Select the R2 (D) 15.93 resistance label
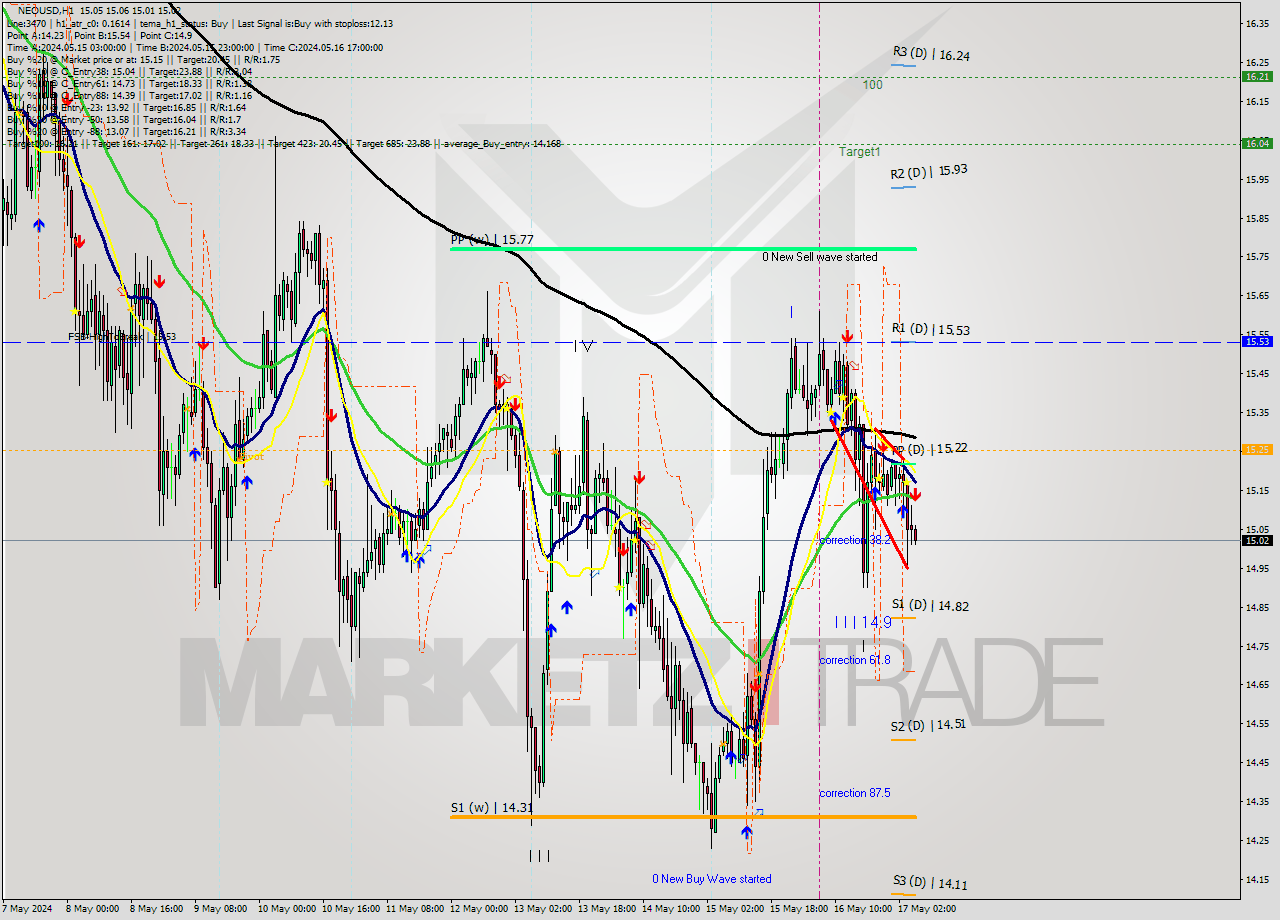 (929, 171)
